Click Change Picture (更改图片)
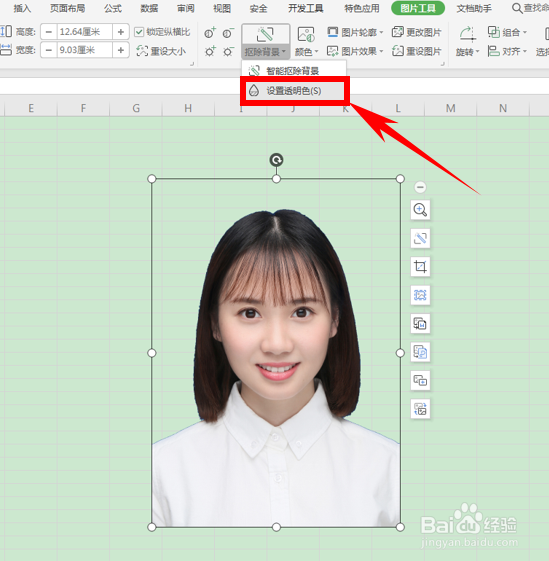 tap(417, 32)
